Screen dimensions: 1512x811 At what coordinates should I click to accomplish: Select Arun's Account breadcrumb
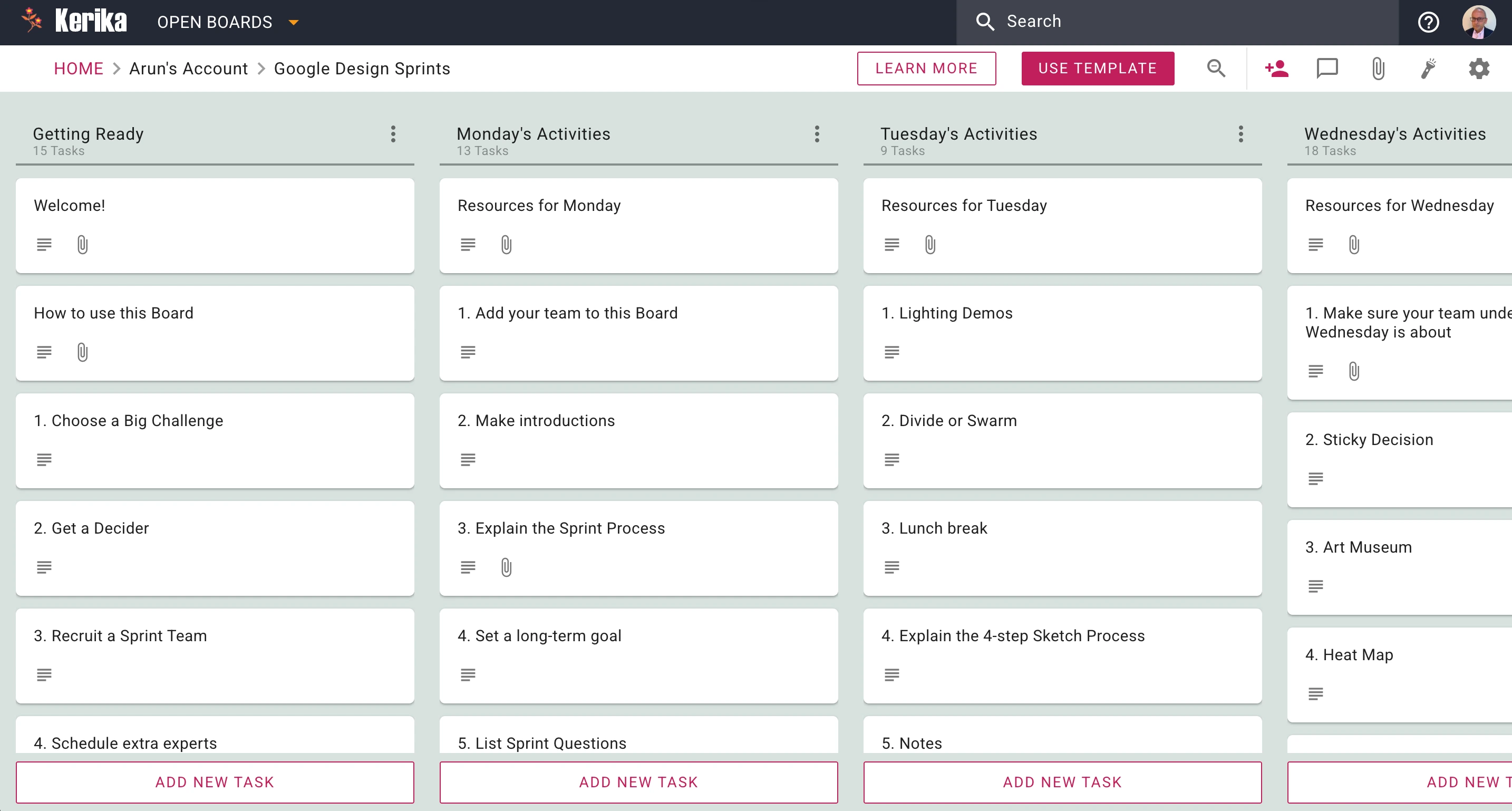pos(188,69)
